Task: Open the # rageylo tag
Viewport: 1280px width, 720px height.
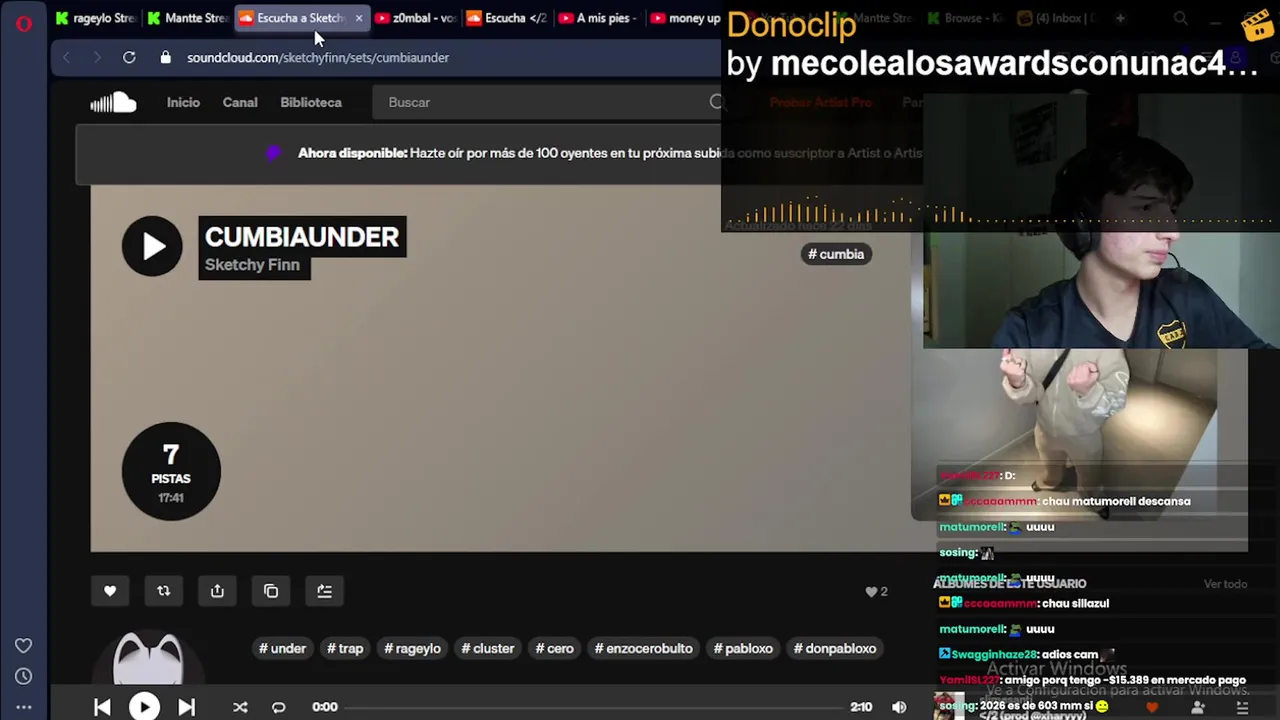Action: coord(412,648)
